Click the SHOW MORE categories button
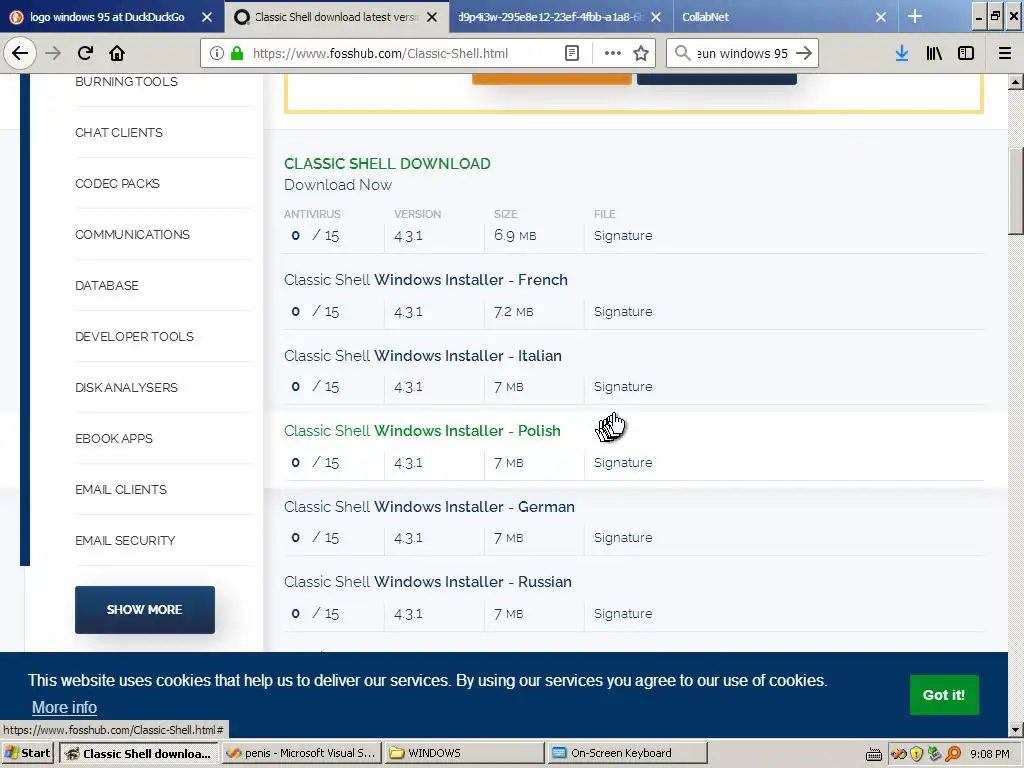This screenshot has width=1024, height=768. tap(144, 609)
